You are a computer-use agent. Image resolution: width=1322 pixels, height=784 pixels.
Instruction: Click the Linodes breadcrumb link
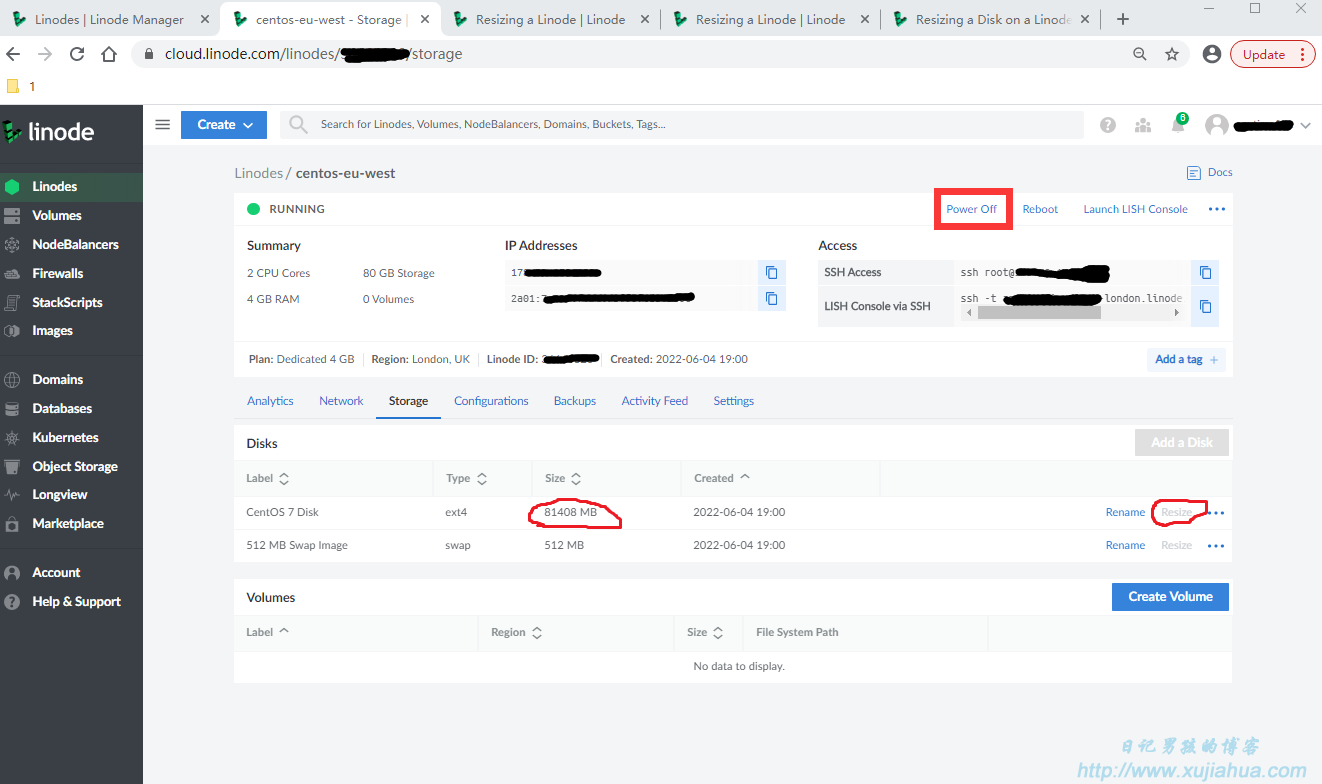tap(259, 173)
